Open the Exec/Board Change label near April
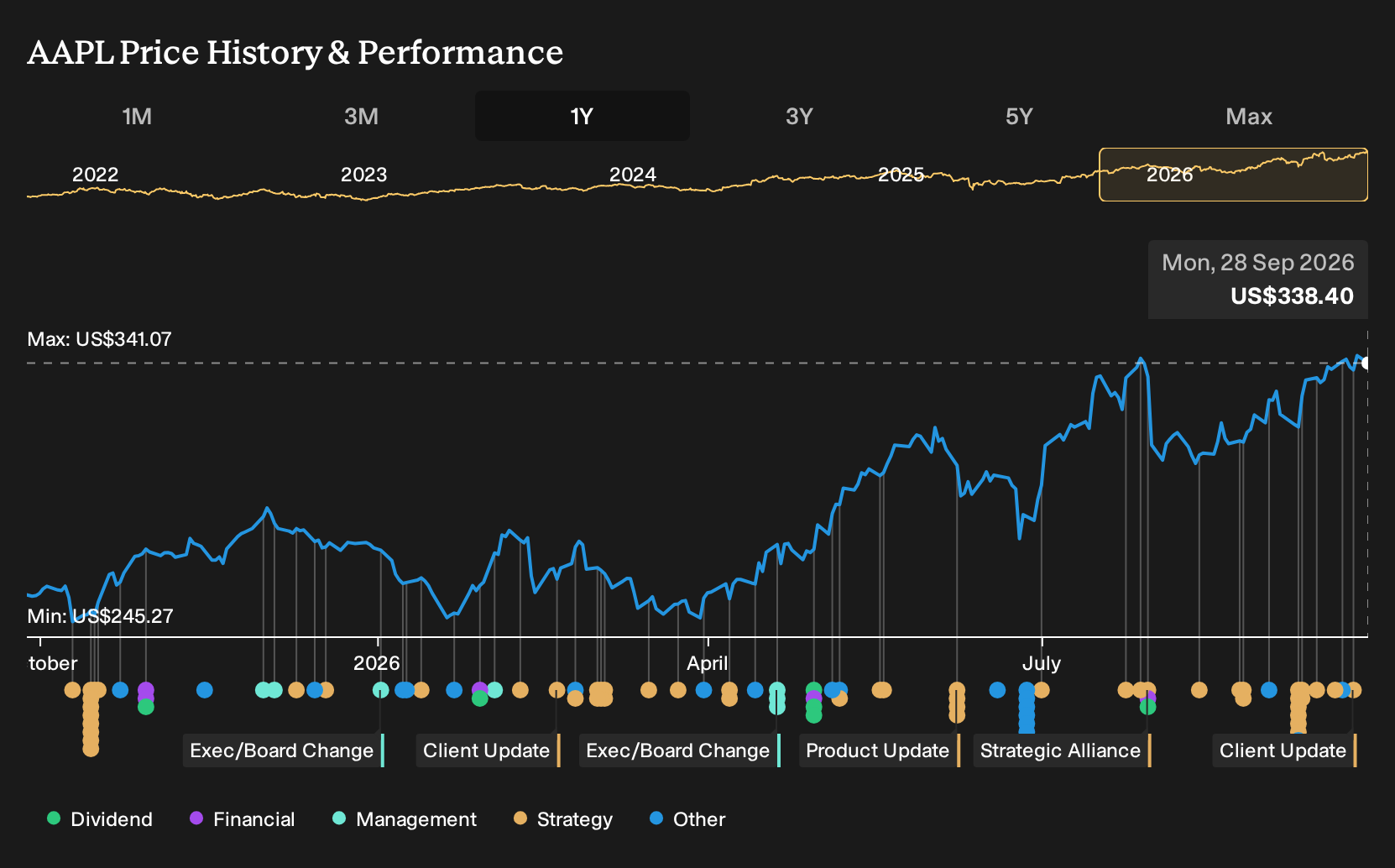This screenshot has width=1395, height=868. pos(679,750)
